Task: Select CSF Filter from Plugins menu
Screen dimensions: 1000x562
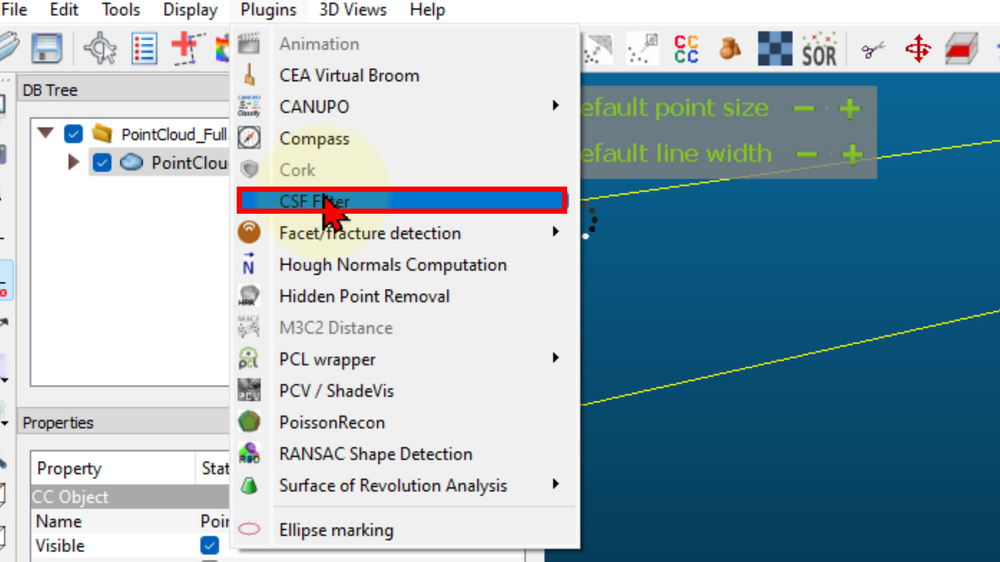Action: point(402,201)
